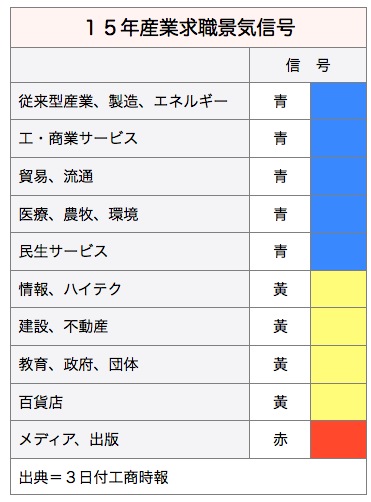Select the 医療、農牧、環境 row label
Image resolution: width=371 pixels, height=502 pixels.
tap(78, 214)
